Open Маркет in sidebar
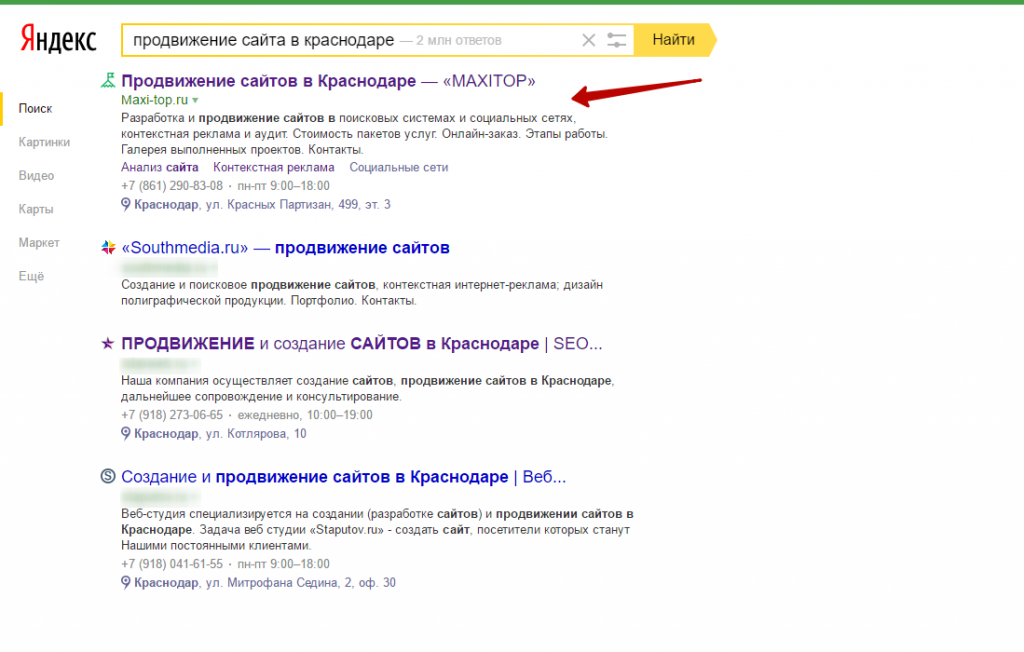Screen dimensions: 1024x652 click(39, 242)
